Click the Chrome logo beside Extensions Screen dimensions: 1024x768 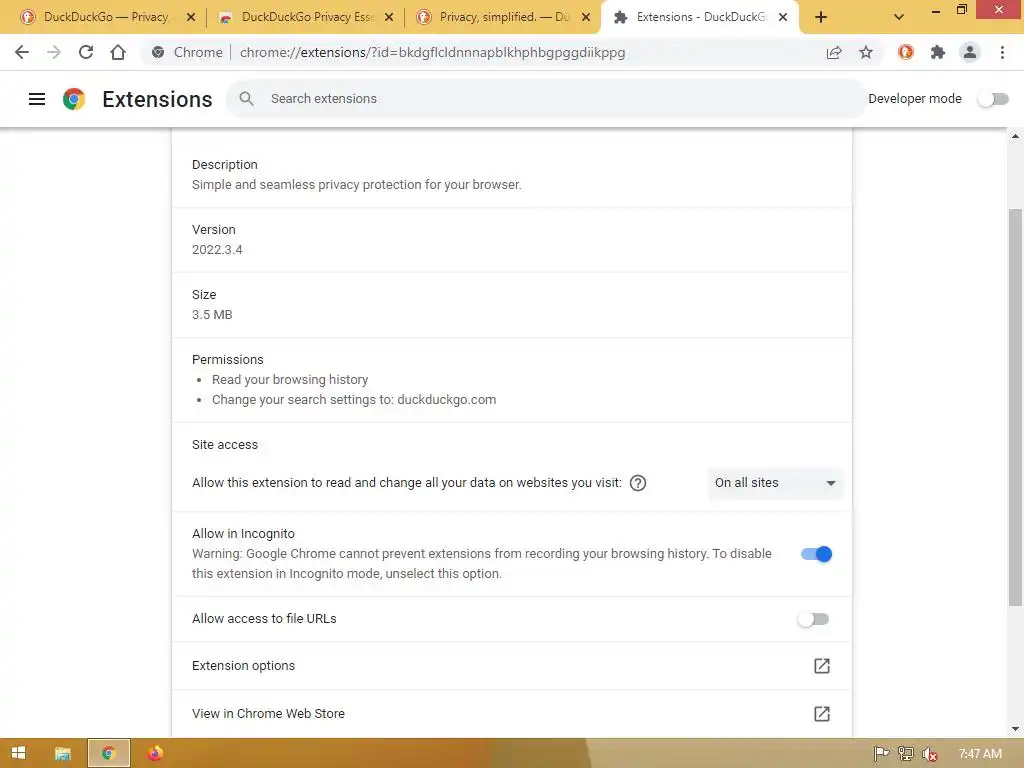pyautogui.click(x=74, y=99)
